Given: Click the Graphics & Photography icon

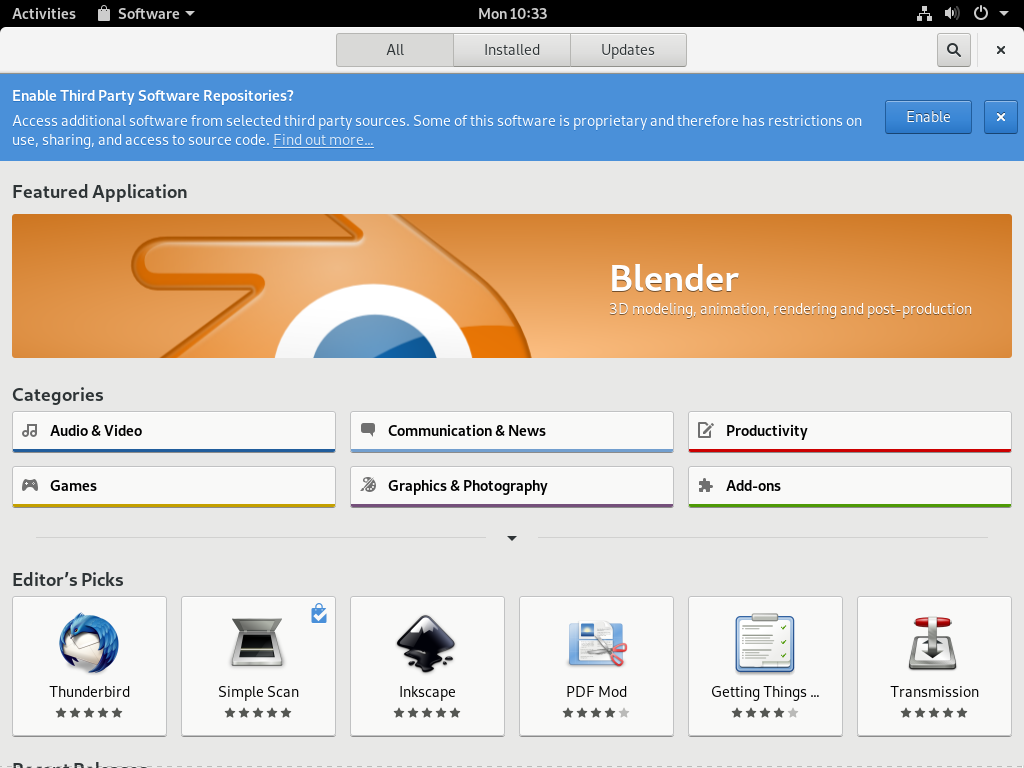Looking at the screenshot, I should click(x=368, y=485).
